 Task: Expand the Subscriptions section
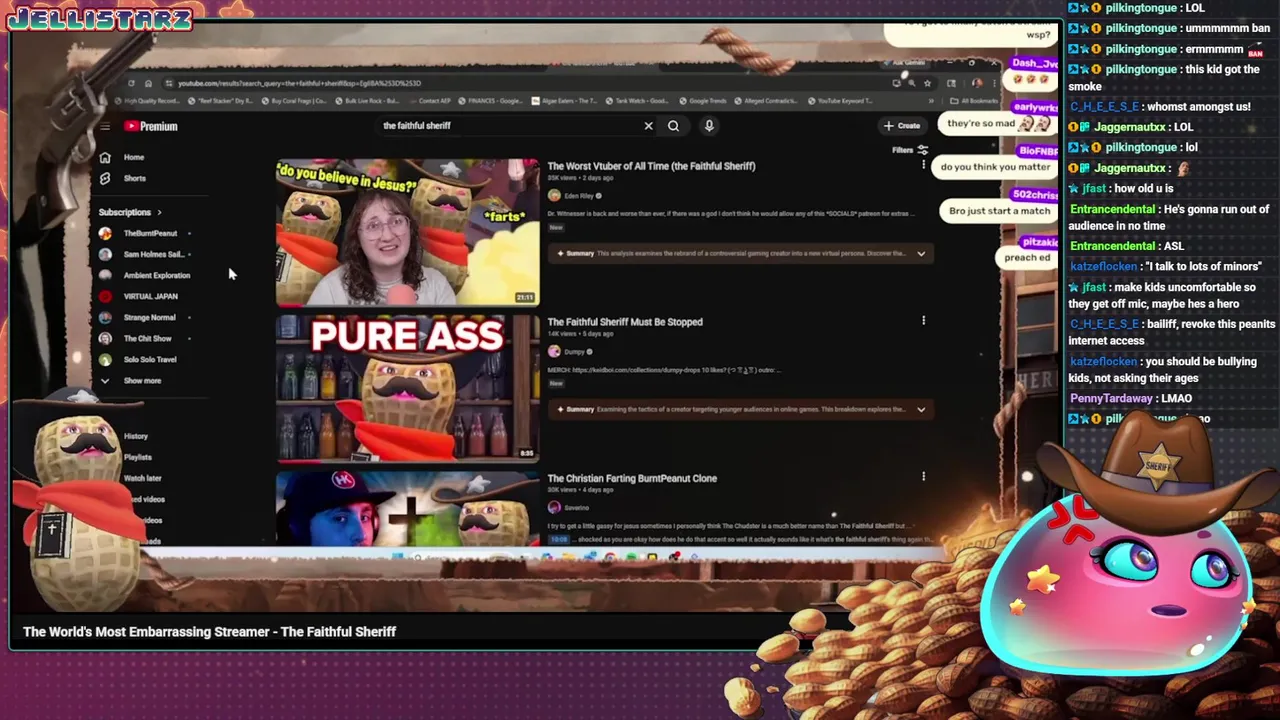click(130, 212)
